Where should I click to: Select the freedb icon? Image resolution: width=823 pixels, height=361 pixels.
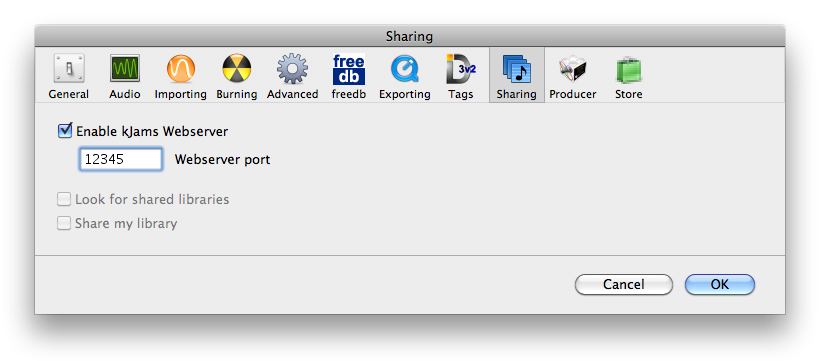tap(349, 69)
